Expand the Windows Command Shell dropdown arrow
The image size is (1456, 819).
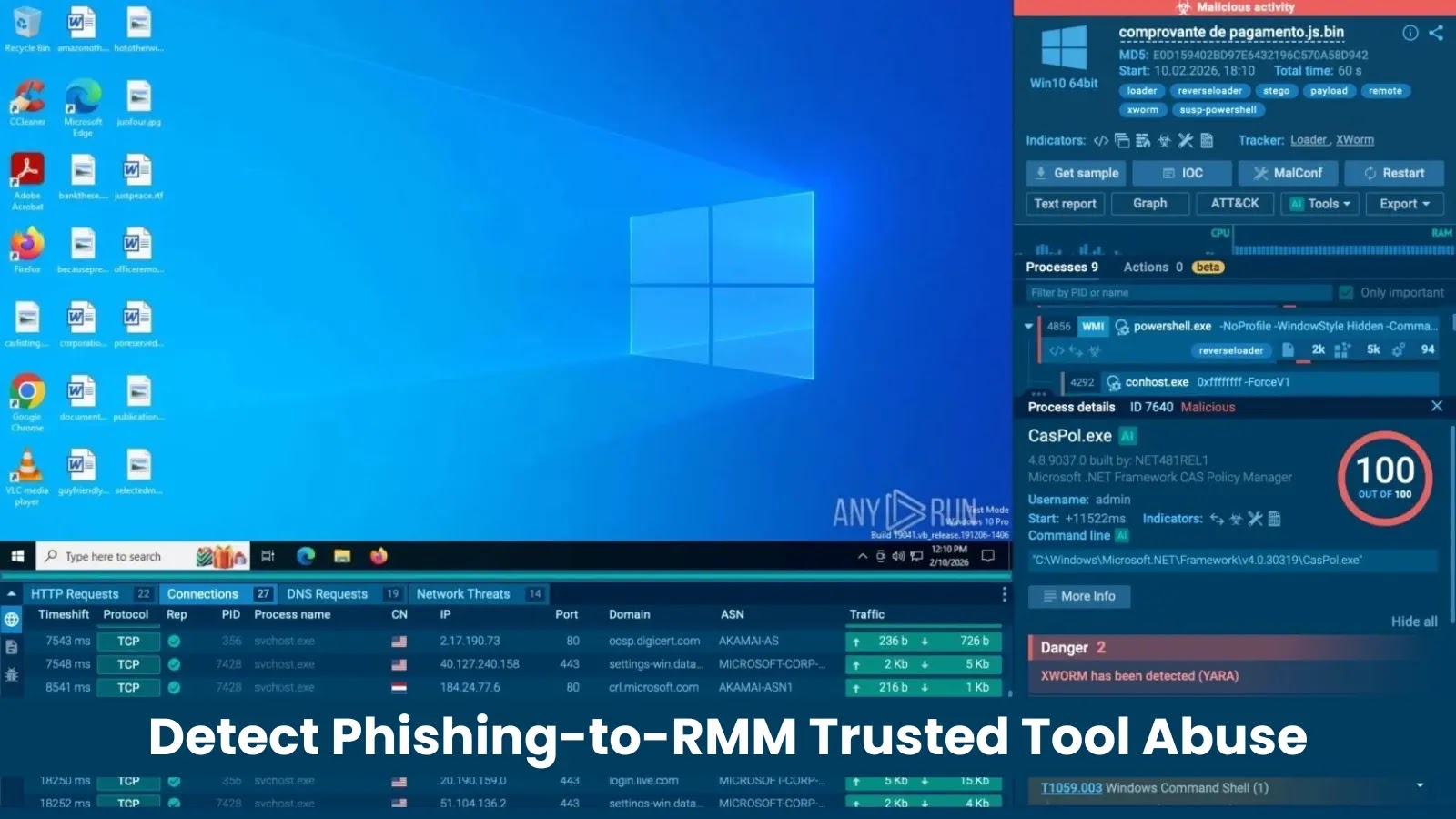(x=1420, y=784)
